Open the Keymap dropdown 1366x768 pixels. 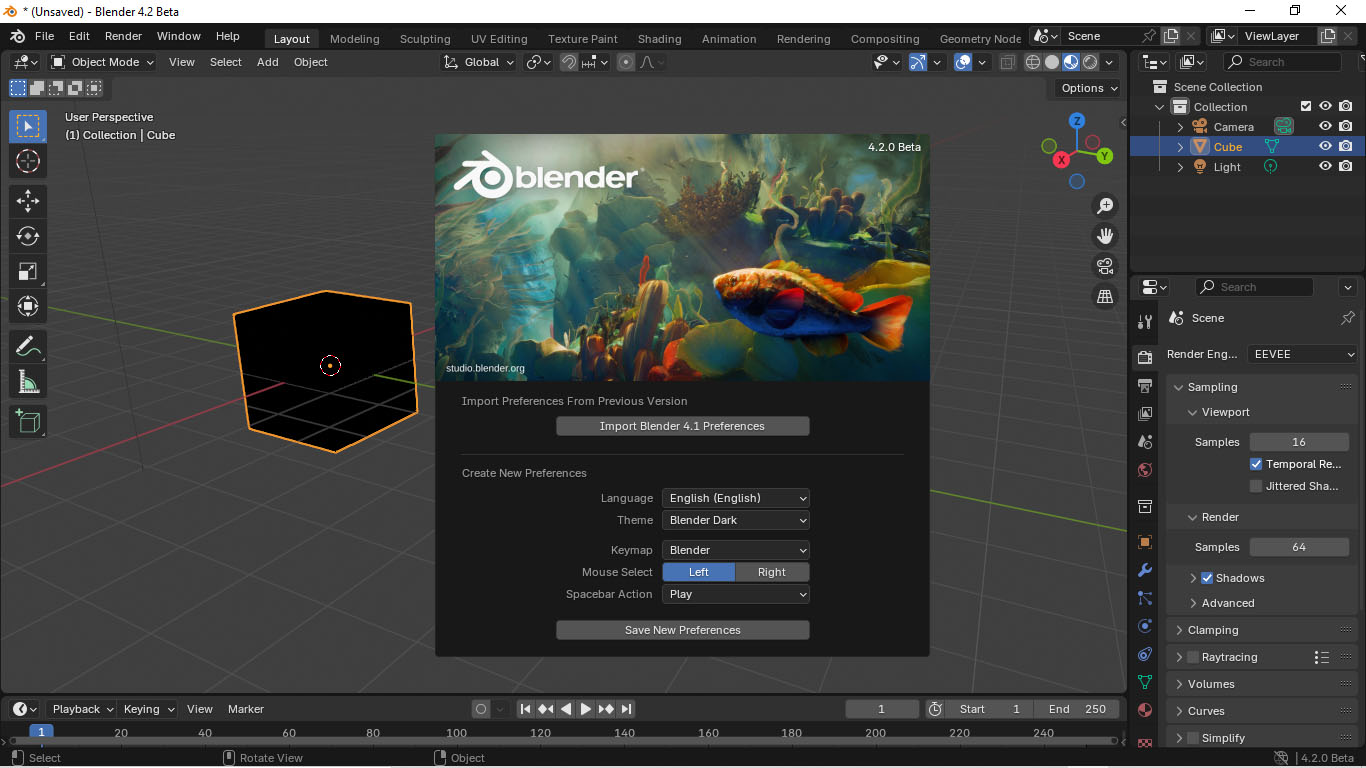coord(736,550)
